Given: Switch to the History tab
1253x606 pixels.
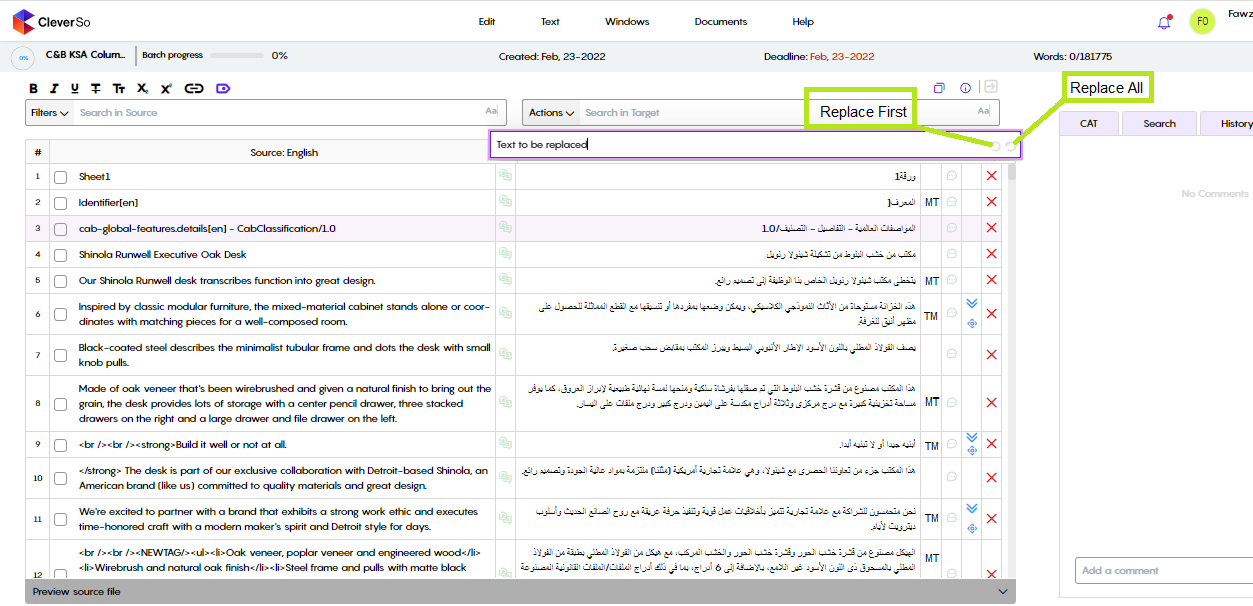Looking at the screenshot, I should 1228,123.
